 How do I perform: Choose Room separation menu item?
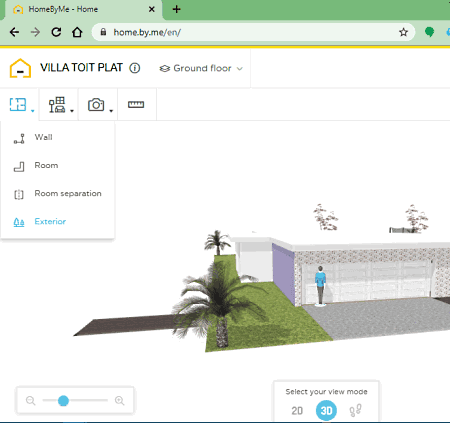(x=57, y=194)
